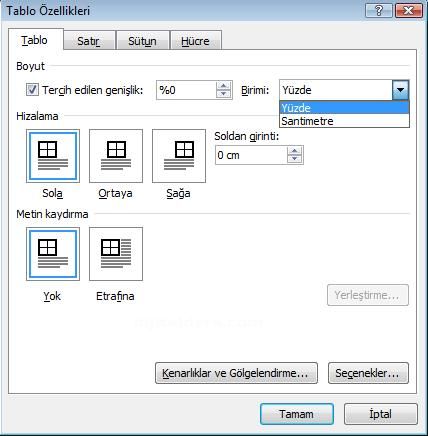
Task: Open the Sütun tab
Action: [x=143, y=41]
